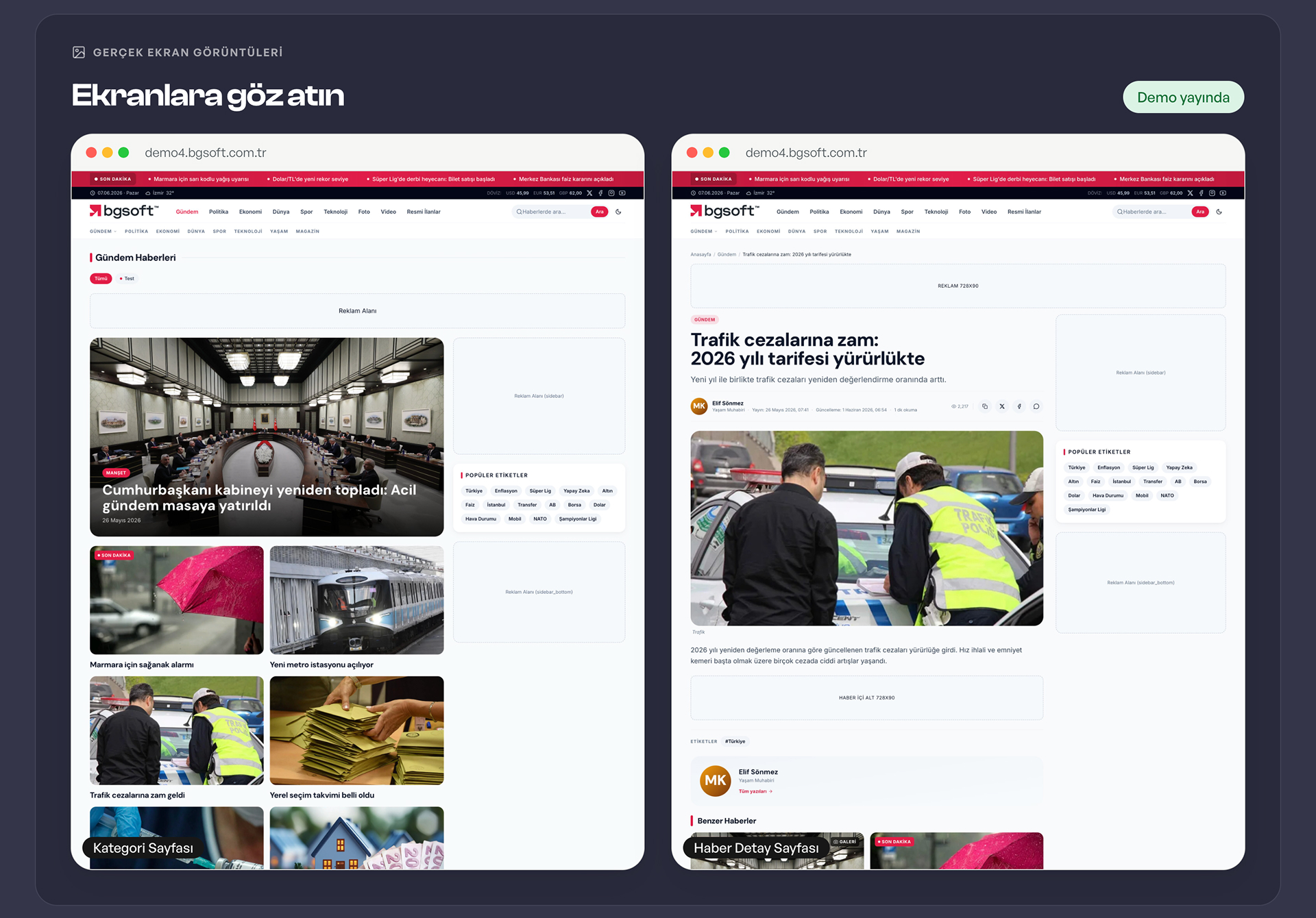Click the Ara search button on news detail page

(1200, 212)
